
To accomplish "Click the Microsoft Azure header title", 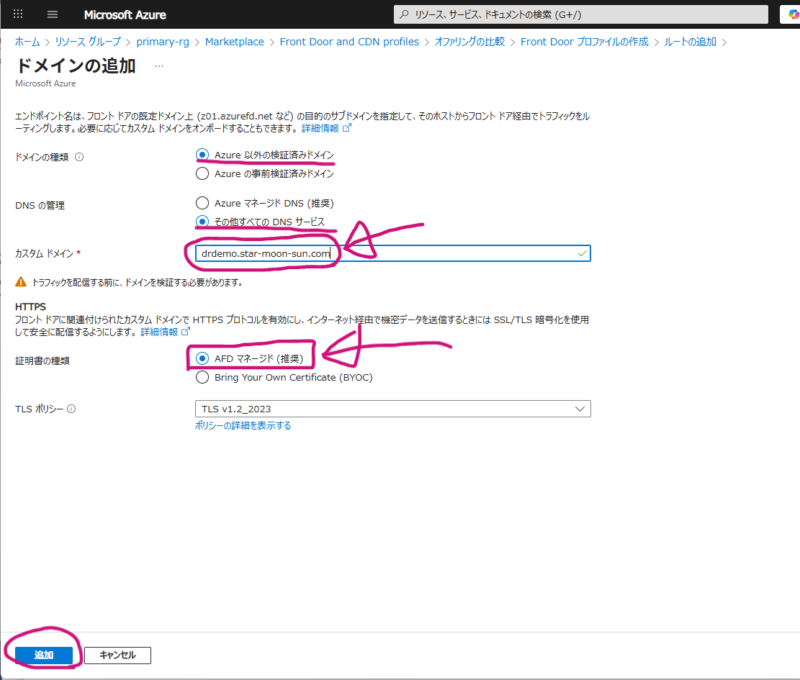I will [125, 15].
